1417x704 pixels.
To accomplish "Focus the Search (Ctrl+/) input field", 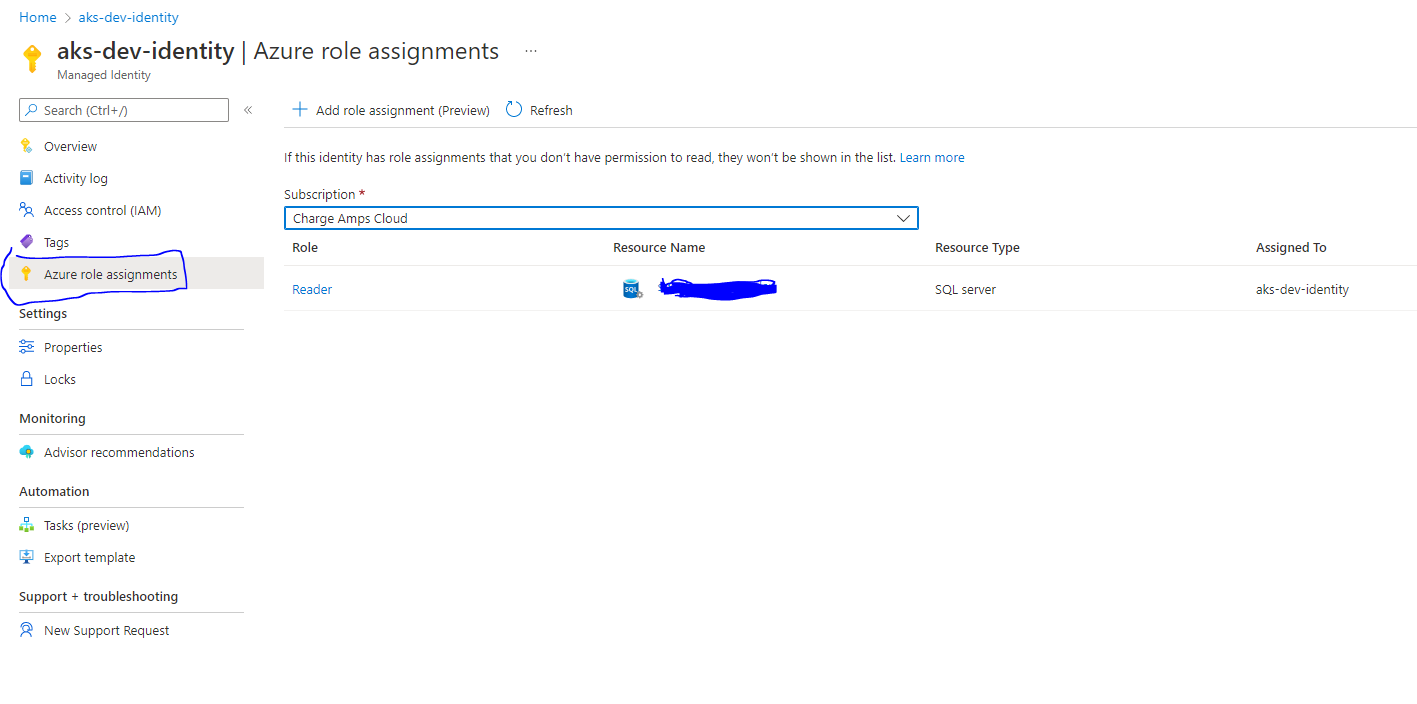I will click(124, 110).
